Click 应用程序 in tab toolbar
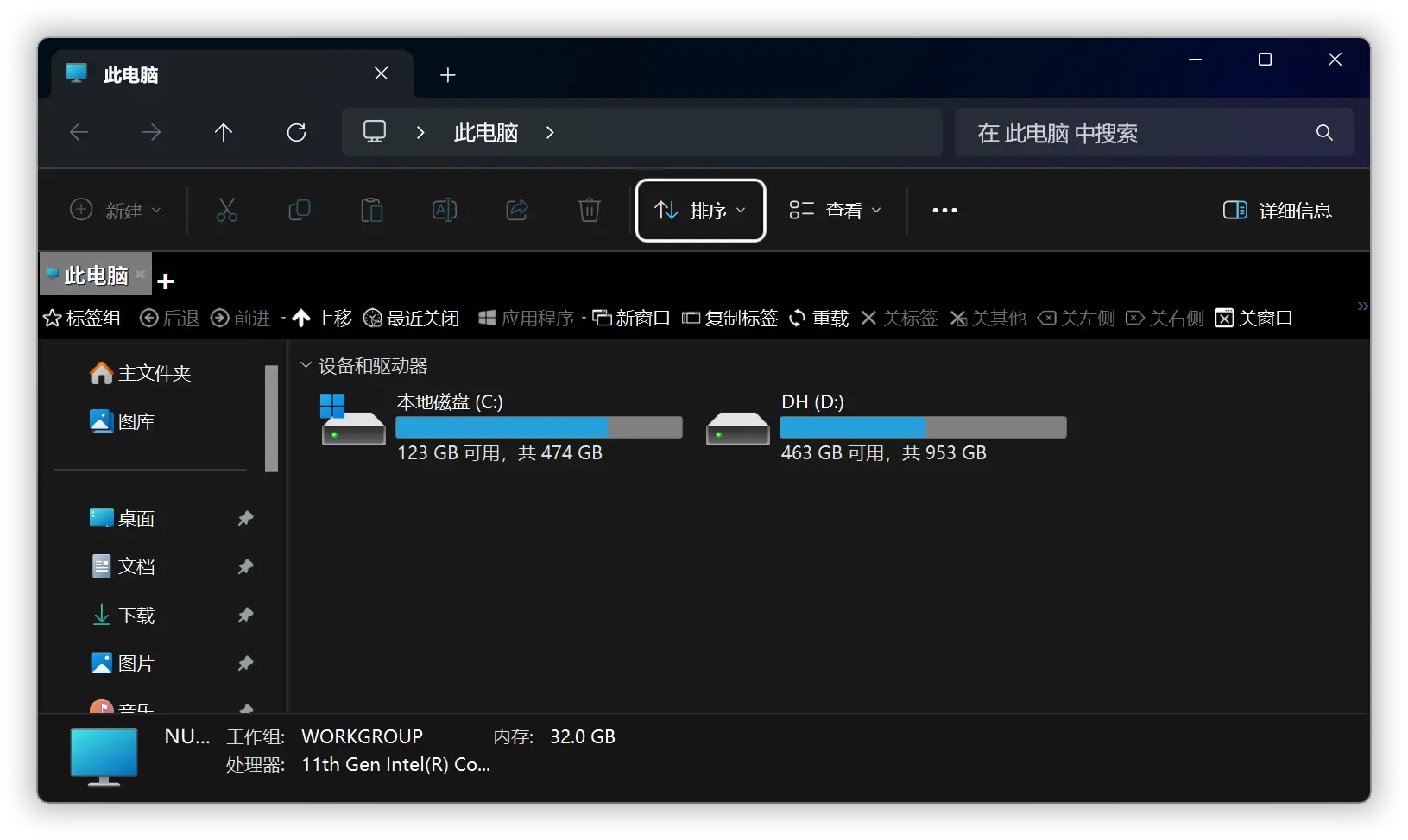The width and height of the screenshot is (1408, 840). [x=526, y=319]
